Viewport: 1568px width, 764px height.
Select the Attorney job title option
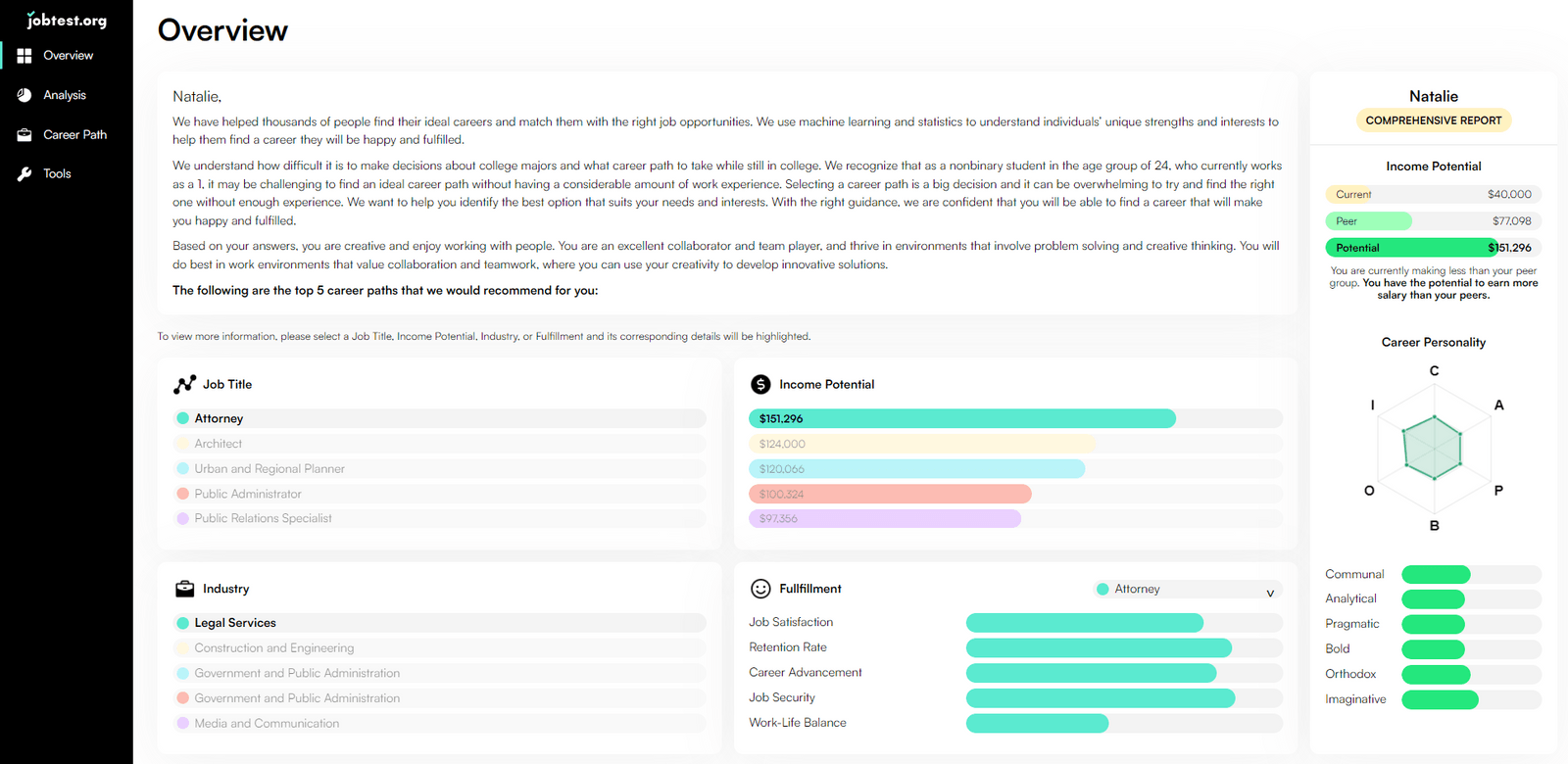pos(439,418)
